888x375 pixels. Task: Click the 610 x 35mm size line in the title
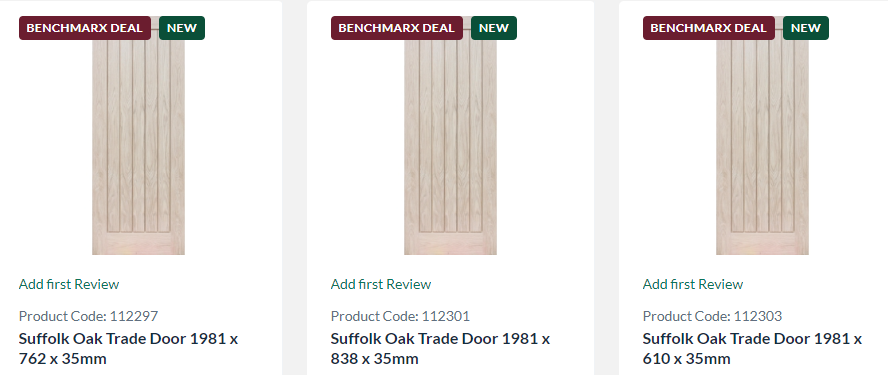(x=687, y=359)
